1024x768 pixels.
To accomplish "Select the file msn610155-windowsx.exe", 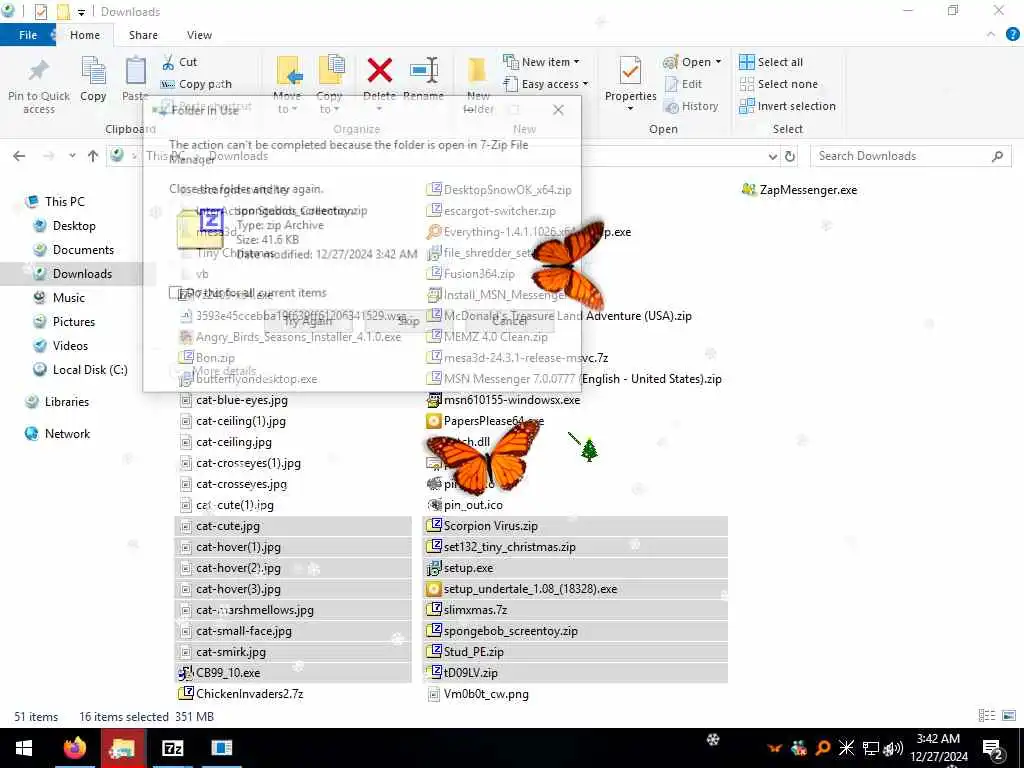I will coord(511,400).
